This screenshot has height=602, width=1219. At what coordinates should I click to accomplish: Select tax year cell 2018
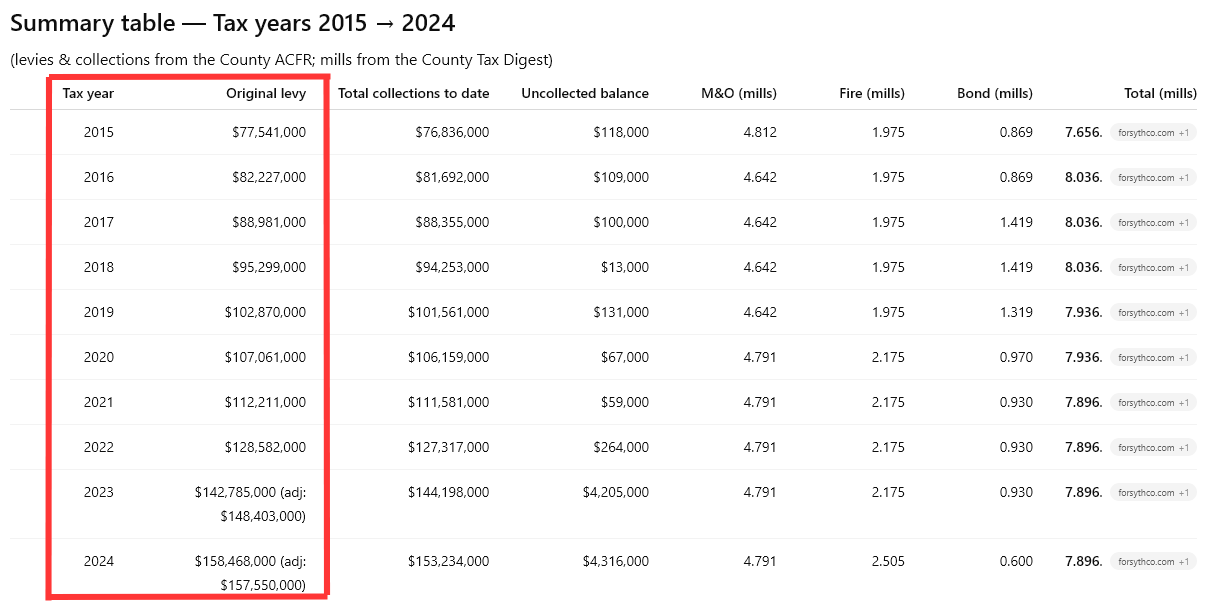99,267
